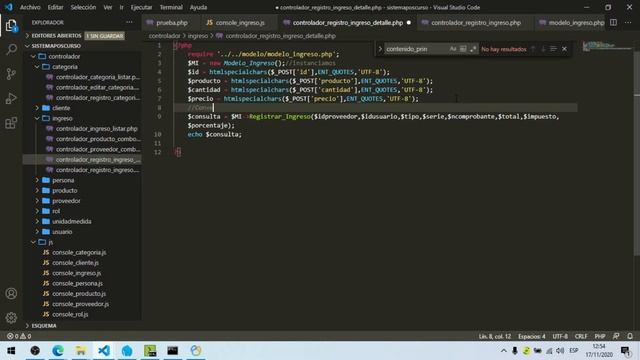This screenshot has height=360, width=640.
Task: Open controlador_ingreso_listar.php in the explorer
Action: click(x=96, y=129)
